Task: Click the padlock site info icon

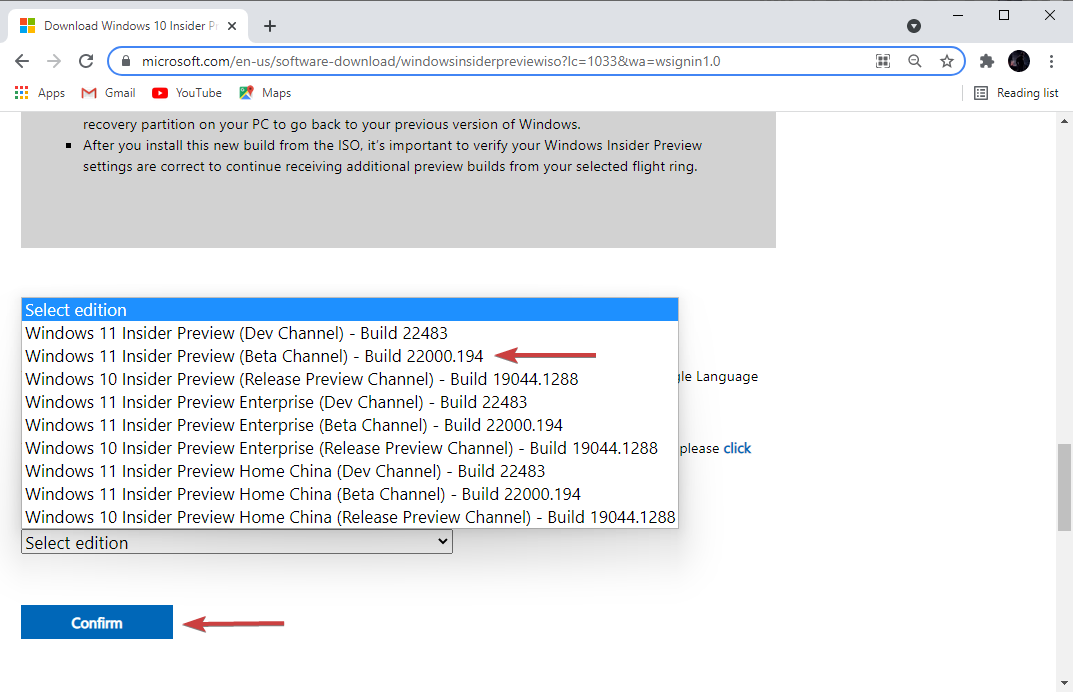Action: (125, 62)
